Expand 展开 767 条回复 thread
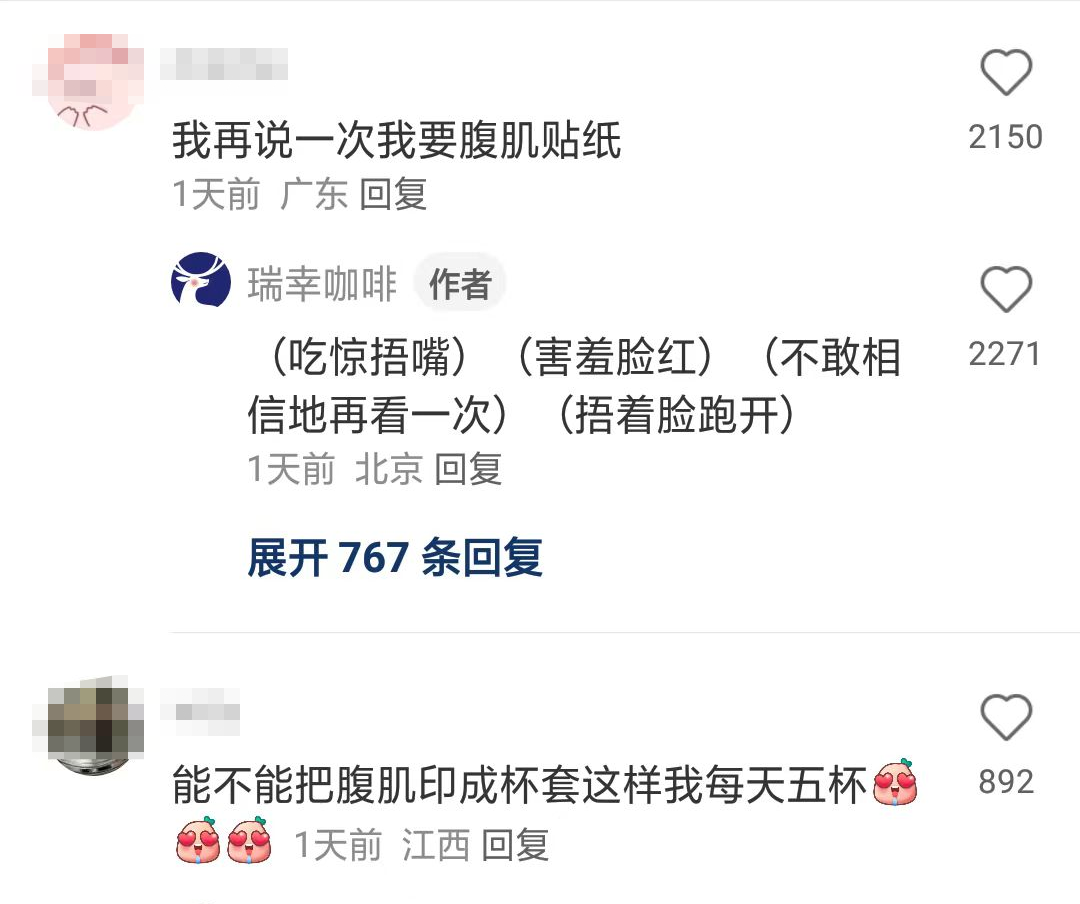Screen dimensions: 1080x904 pos(395,557)
